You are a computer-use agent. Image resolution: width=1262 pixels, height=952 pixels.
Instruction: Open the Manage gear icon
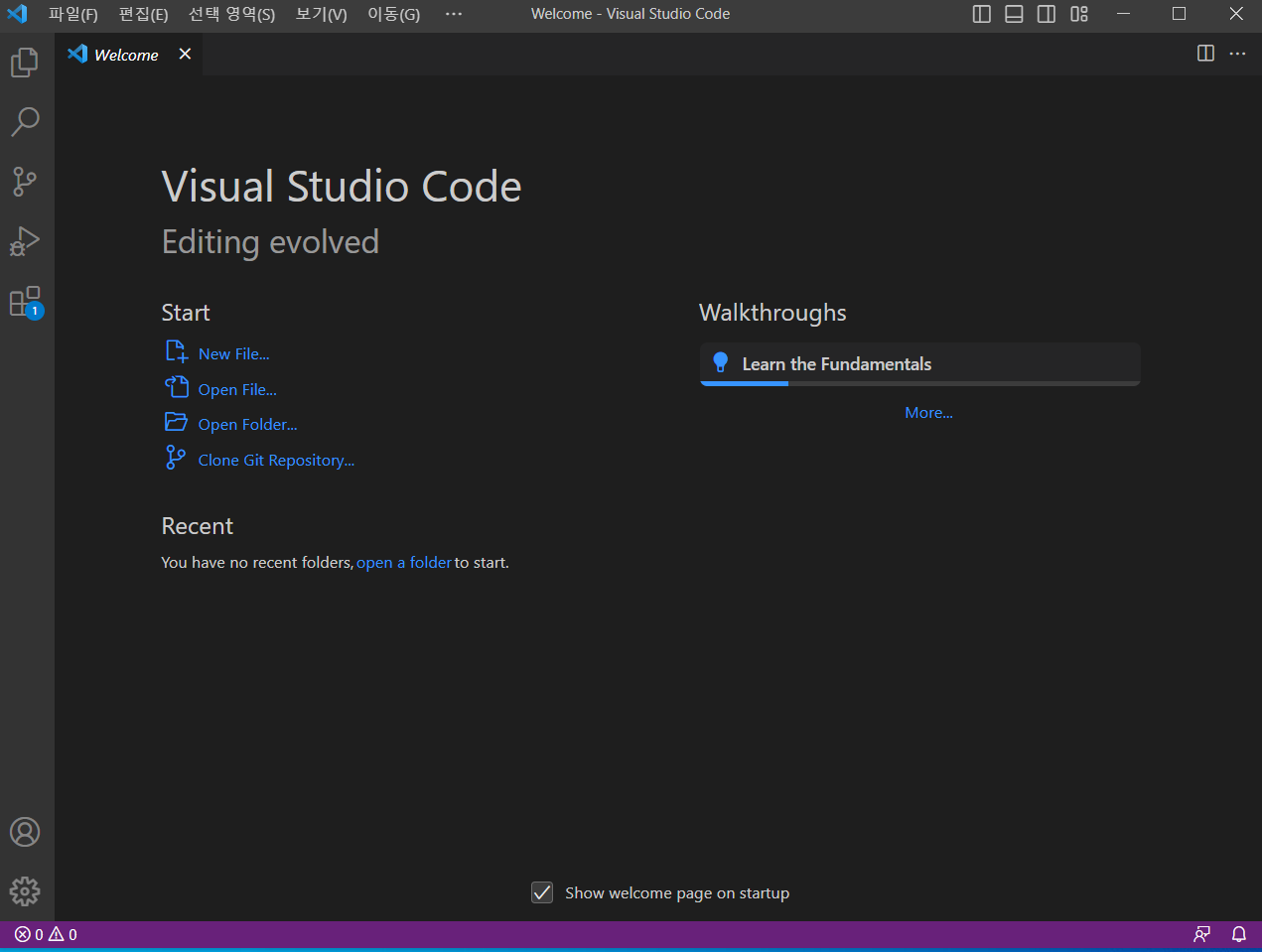click(x=25, y=891)
